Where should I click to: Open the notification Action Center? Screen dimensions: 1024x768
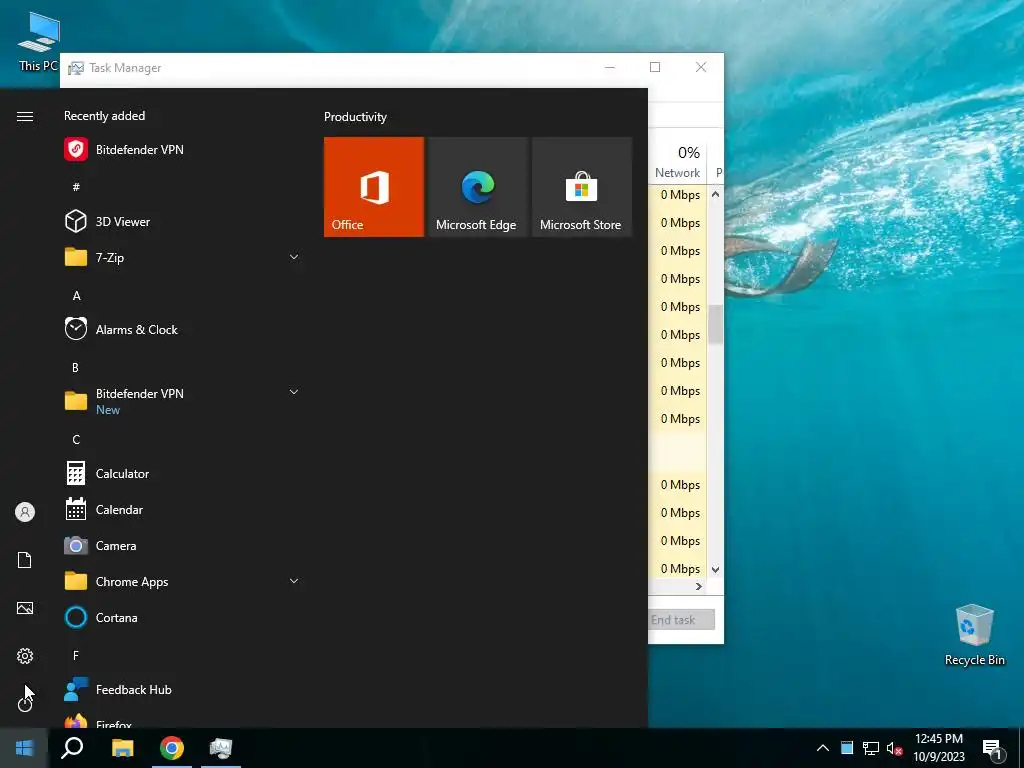tap(992, 749)
